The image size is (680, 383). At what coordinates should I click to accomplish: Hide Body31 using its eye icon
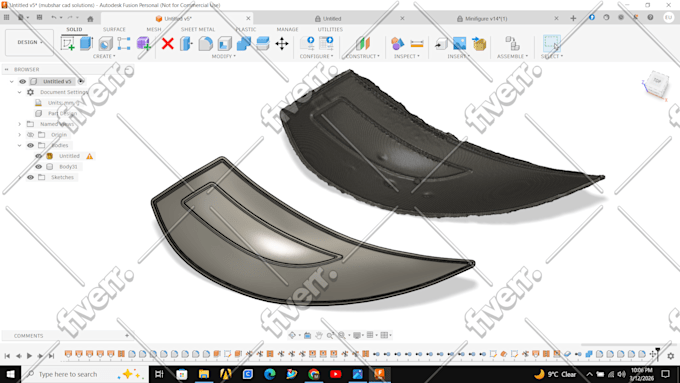click(x=39, y=167)
